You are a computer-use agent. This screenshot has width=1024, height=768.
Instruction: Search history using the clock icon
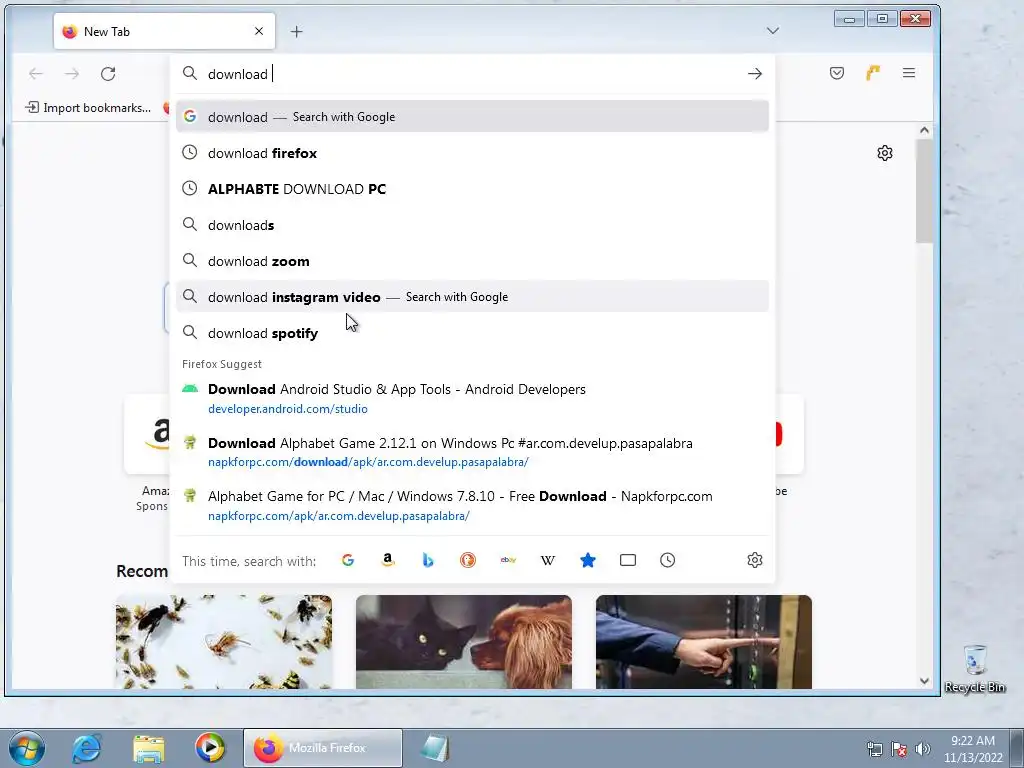pos(667,560)
